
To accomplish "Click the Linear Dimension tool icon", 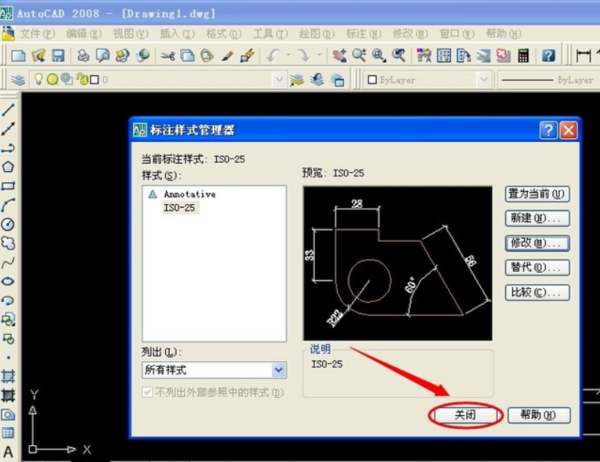I will pos(583,56).
